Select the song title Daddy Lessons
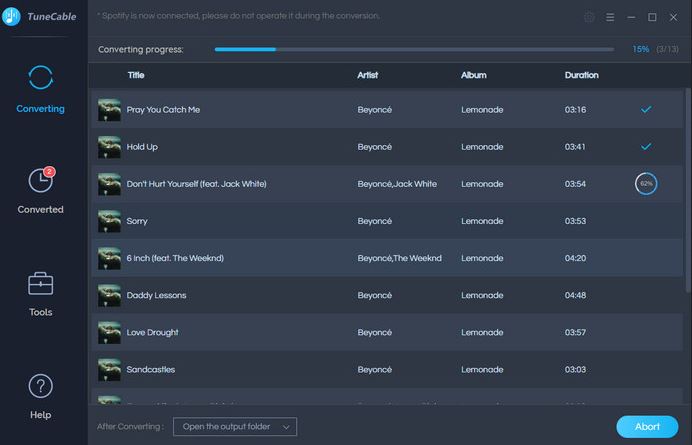 [156, 295]
